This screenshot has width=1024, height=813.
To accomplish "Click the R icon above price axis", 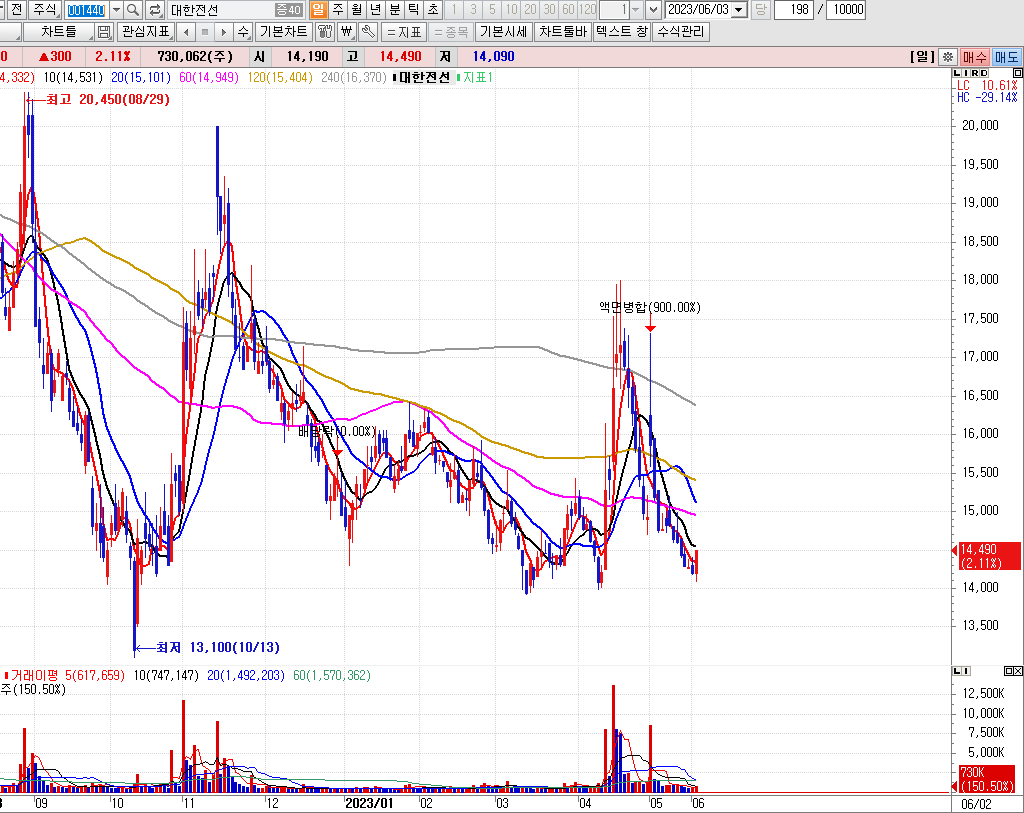I will pyautogui.click(x=975, y=73).
